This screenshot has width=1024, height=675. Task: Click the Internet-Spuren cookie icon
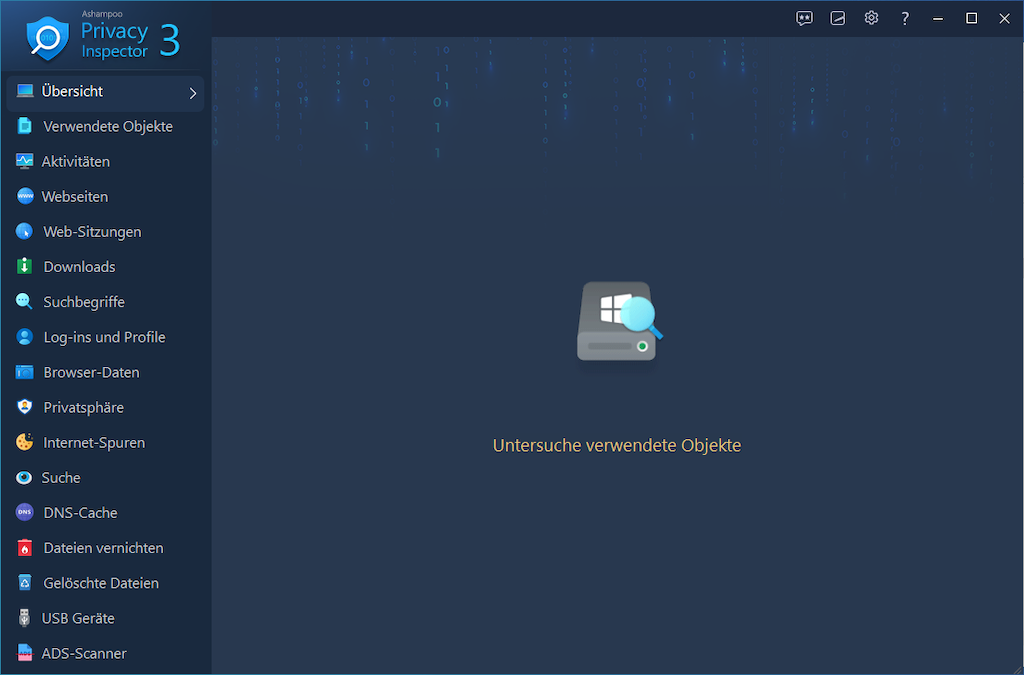pyautogui.click(x=25, y=442)
